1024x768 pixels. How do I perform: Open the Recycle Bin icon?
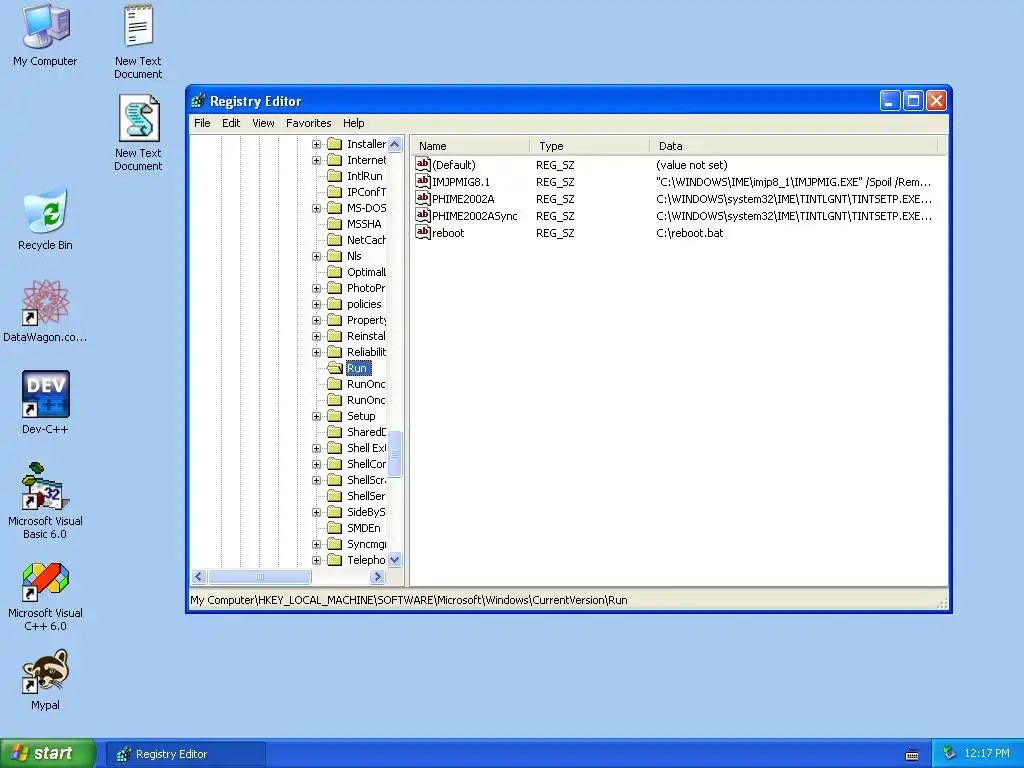pyautogui.click(x=45, y=210)
